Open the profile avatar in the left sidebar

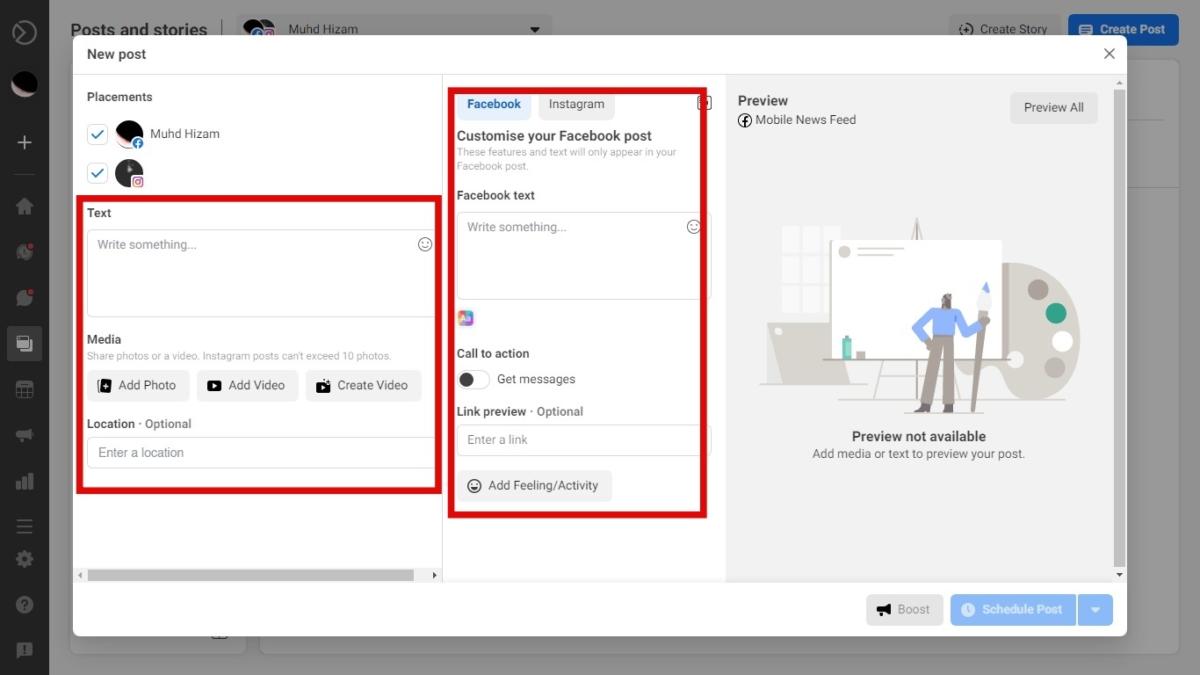pyautogui.click(x=24, y=85)
